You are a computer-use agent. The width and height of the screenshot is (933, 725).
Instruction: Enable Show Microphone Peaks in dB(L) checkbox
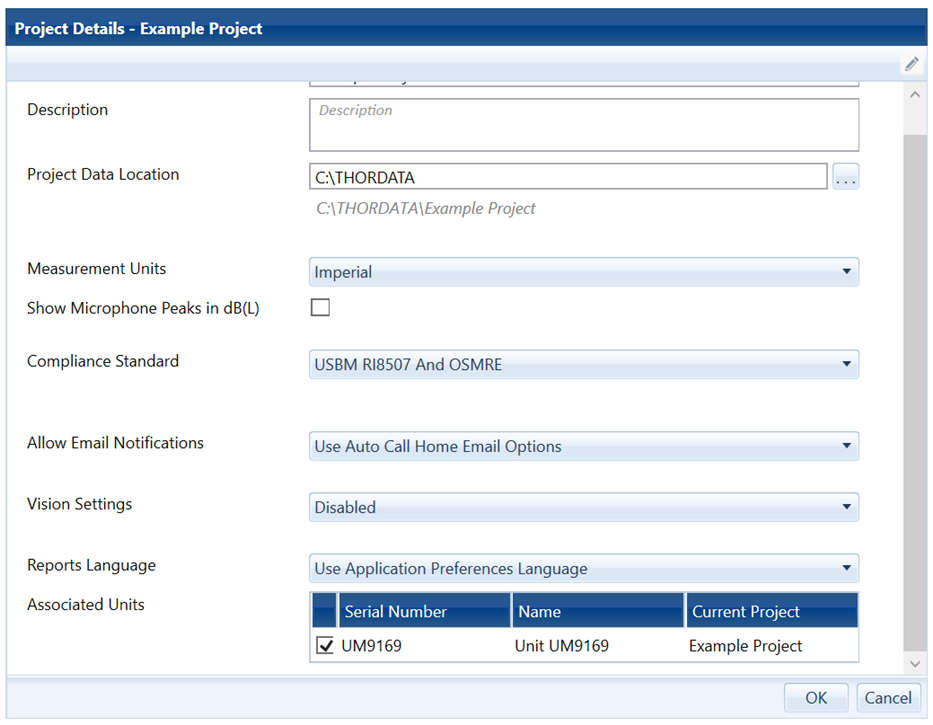click(x=320, y=308)
